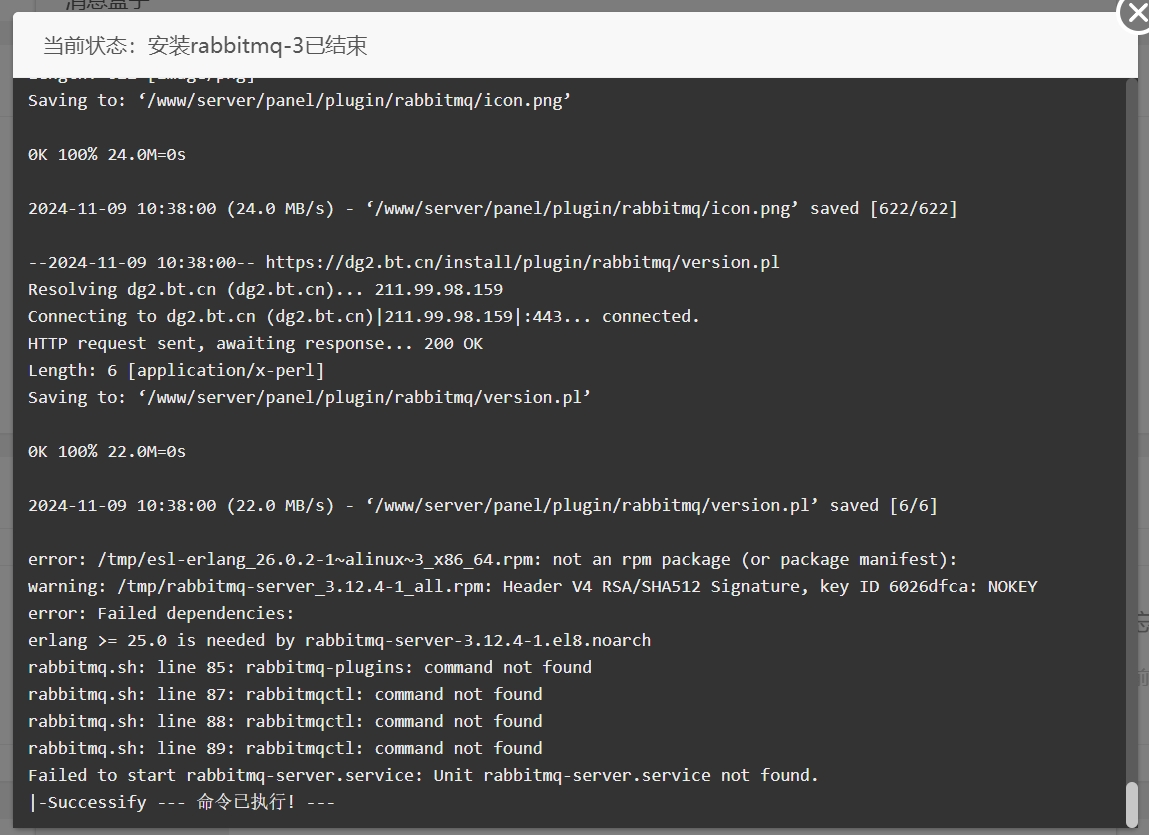
Task: Click the 'Resolving dg2.bt.cn' log line
Action: point(265,290)
